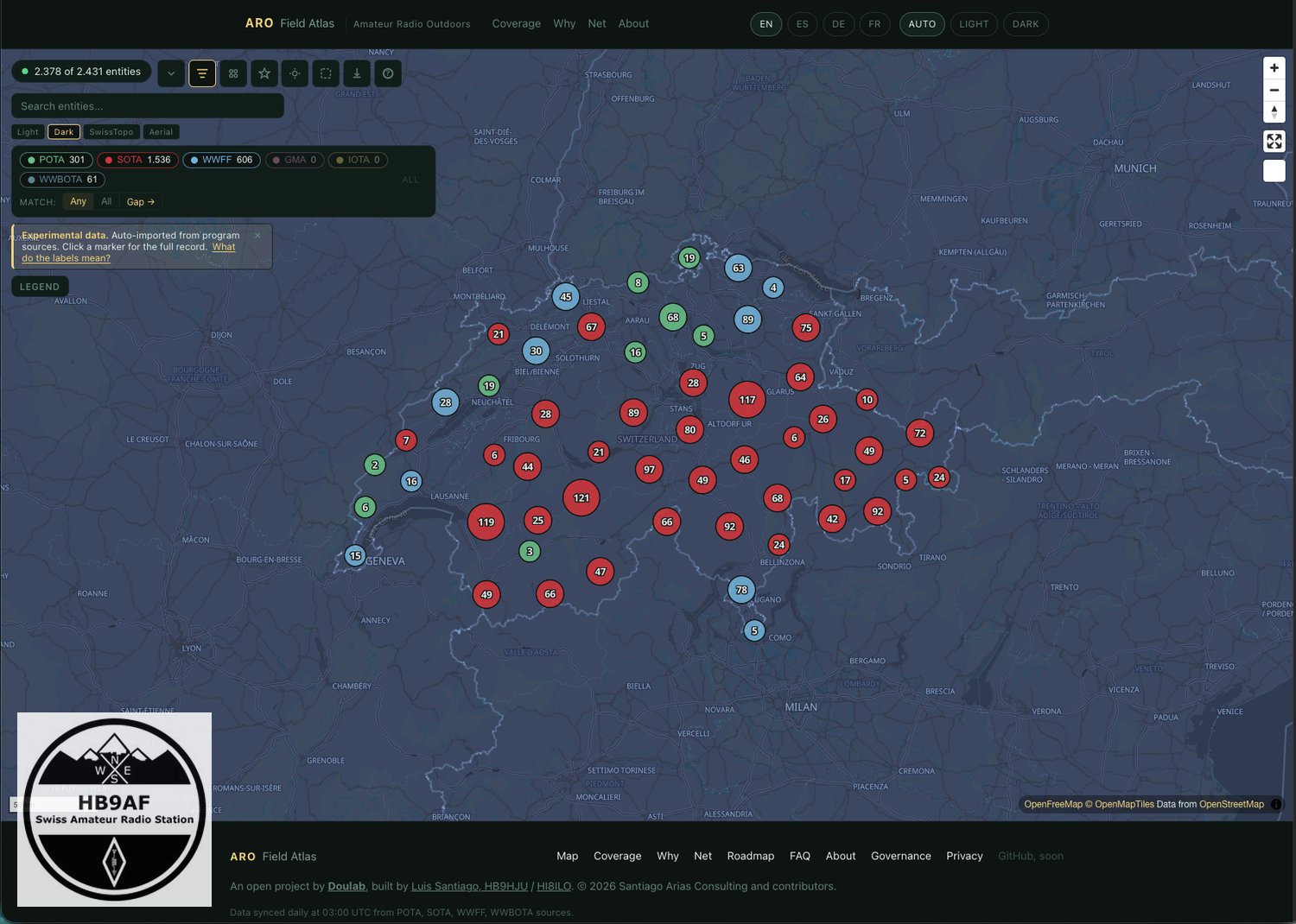
Task: Open 'What do the labels mean?' link
Action: [x=128, y=252]
